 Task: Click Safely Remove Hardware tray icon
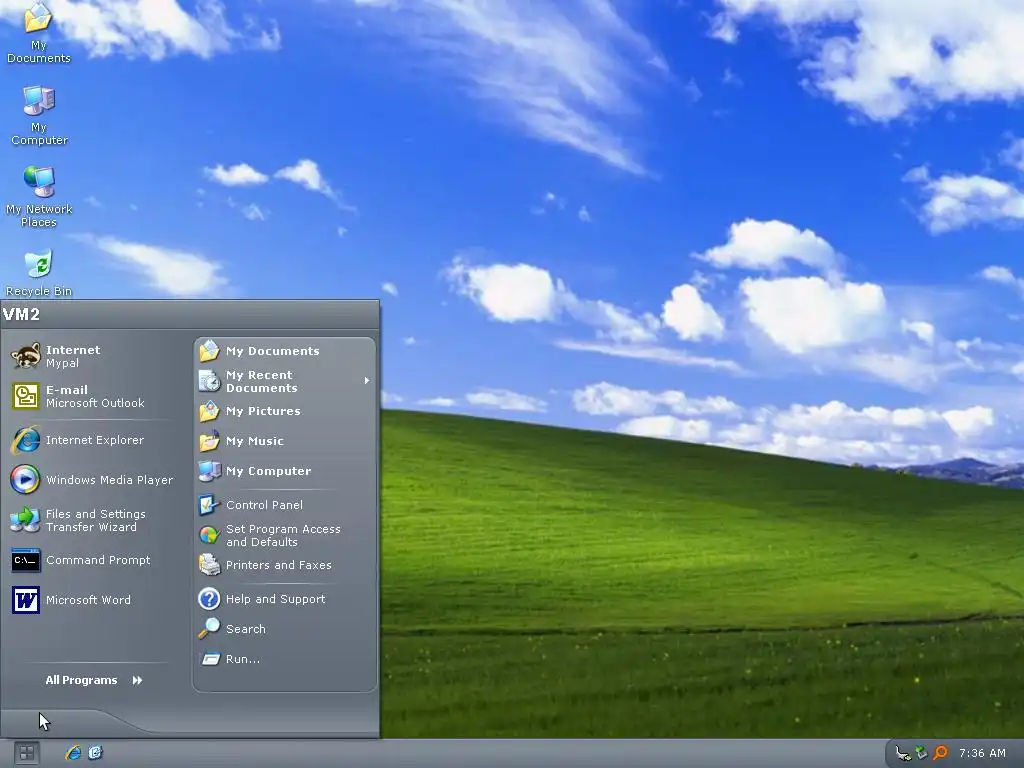tap(921, 753)
